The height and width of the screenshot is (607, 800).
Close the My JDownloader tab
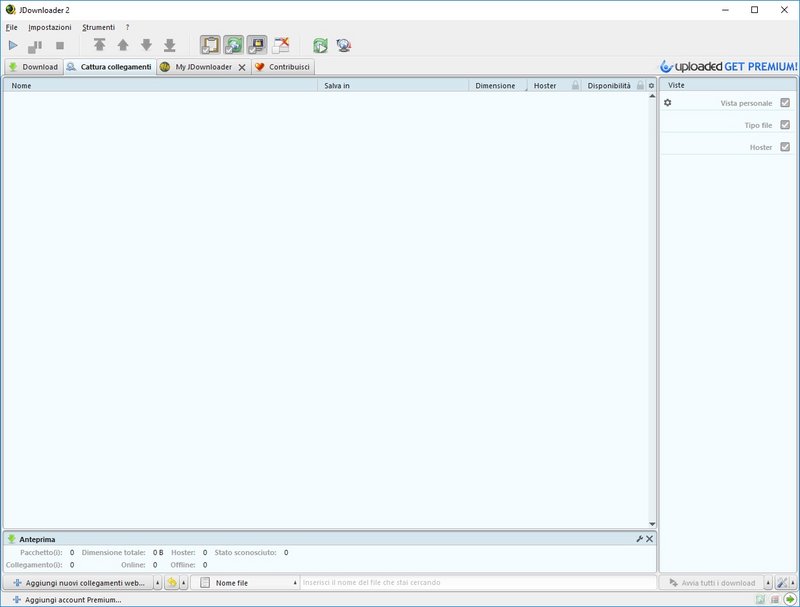(x=242, y=67)
